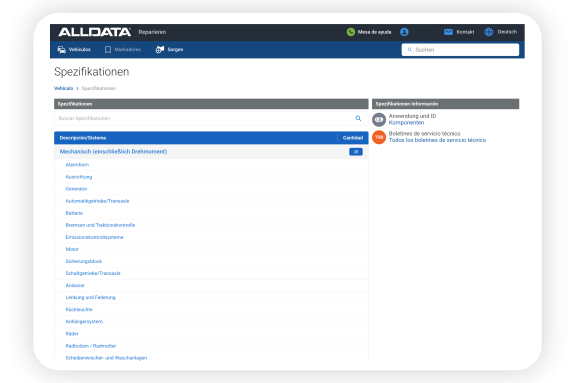
Task: Open Bremsen und Traktionskontrolle entry
Action: click(100, 225)
